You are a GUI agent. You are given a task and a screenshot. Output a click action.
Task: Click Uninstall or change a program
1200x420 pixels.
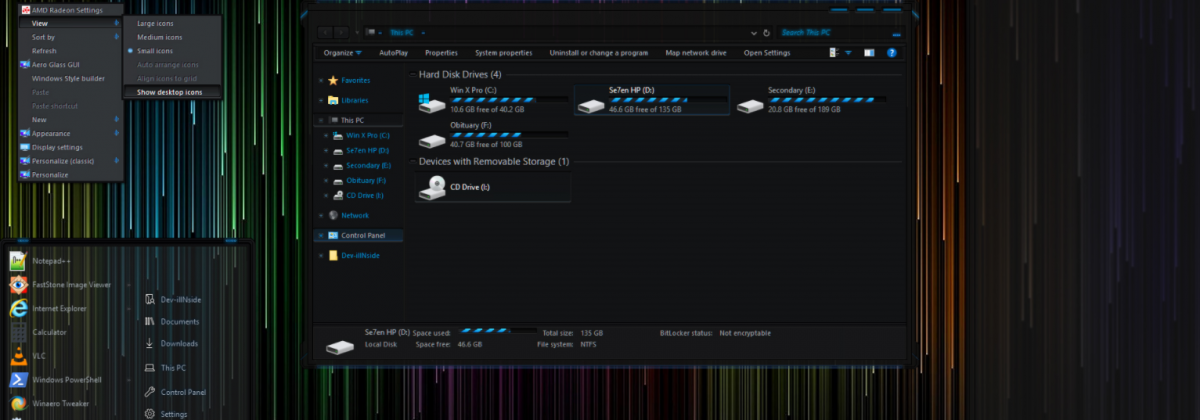click(599, 52)
